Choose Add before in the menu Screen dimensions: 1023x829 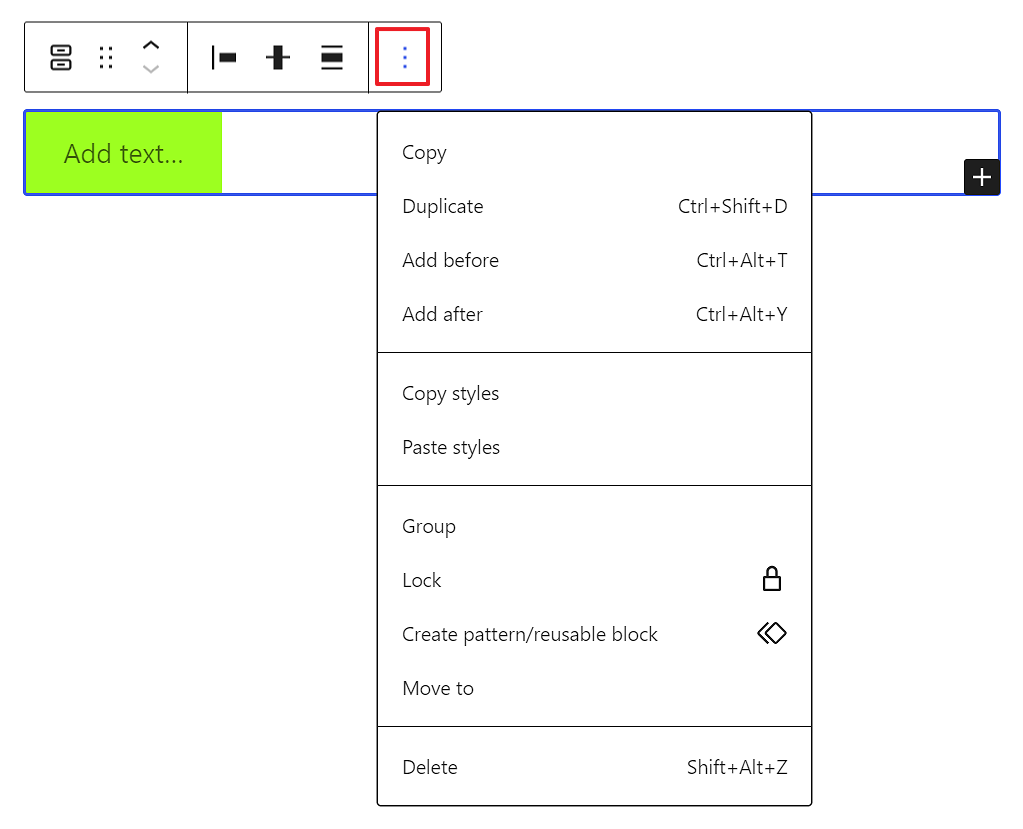tap(450, 260)
